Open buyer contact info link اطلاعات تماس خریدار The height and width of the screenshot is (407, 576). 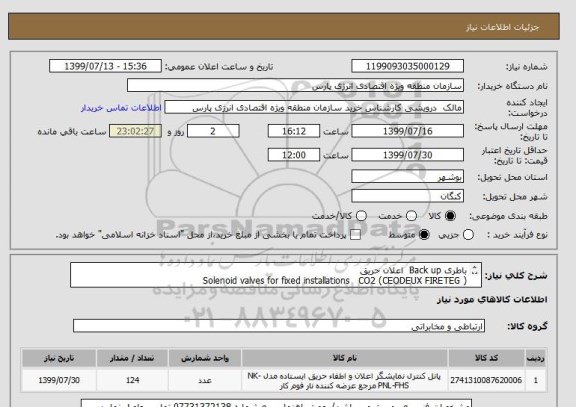(121, 108)
